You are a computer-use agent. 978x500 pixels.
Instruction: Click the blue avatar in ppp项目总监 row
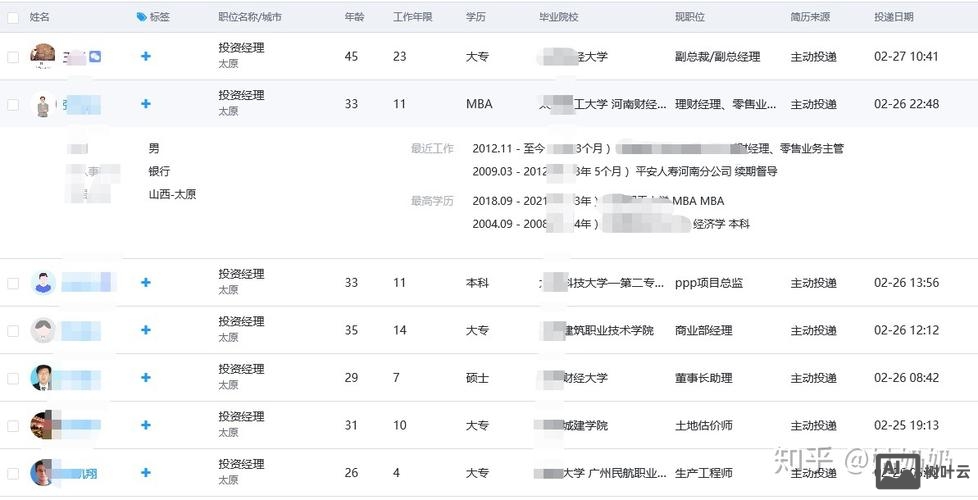coord(42,282)
